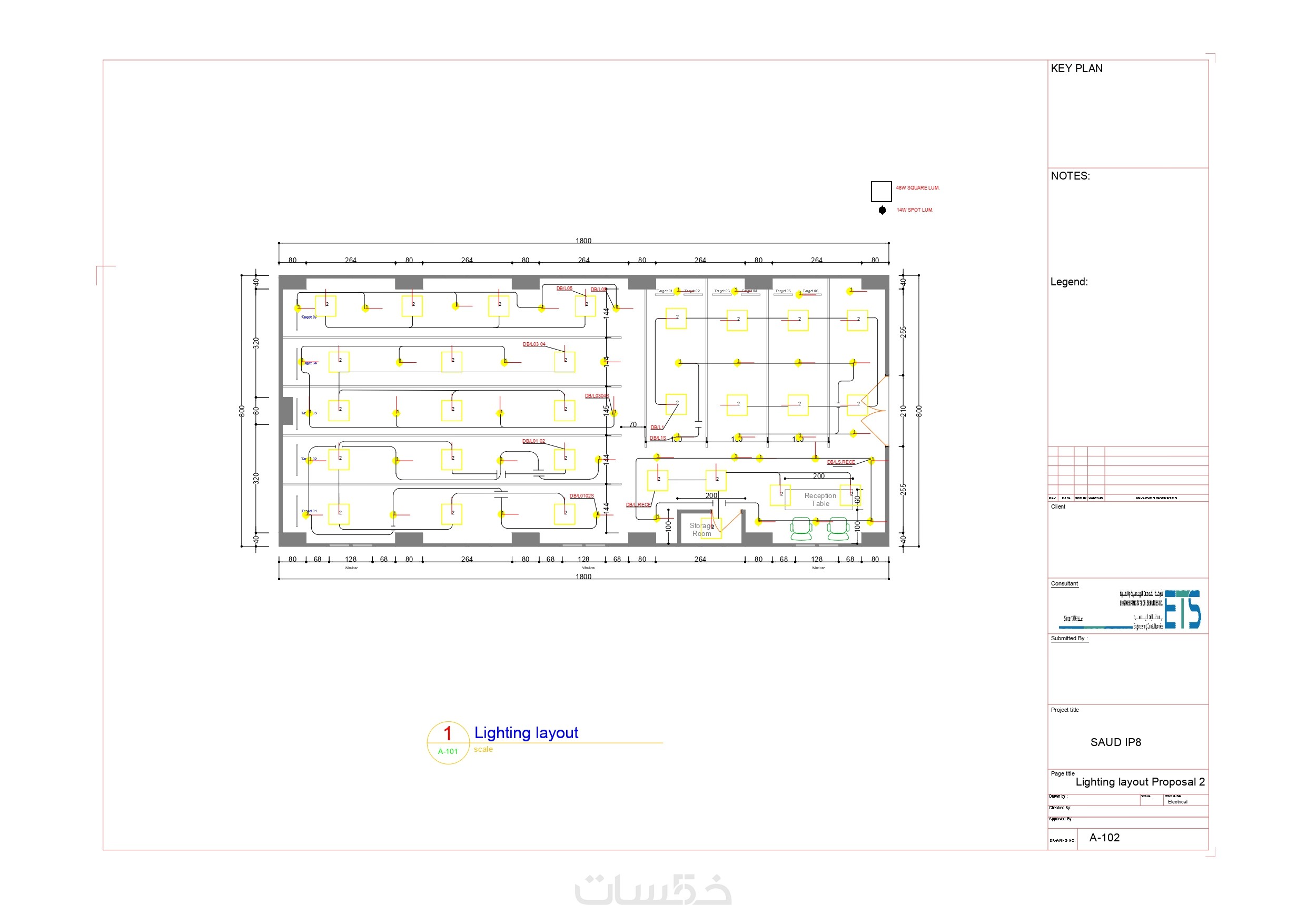Select the Reception Table text label

[x=820, y=499]
